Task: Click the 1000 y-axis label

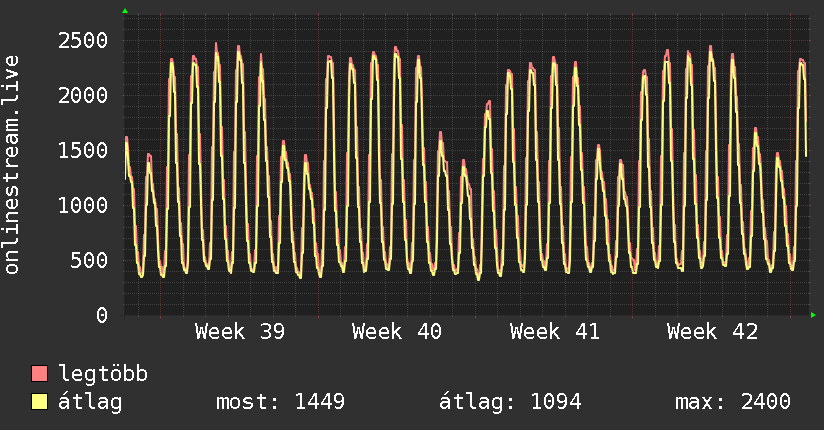Action: (83, 206)
